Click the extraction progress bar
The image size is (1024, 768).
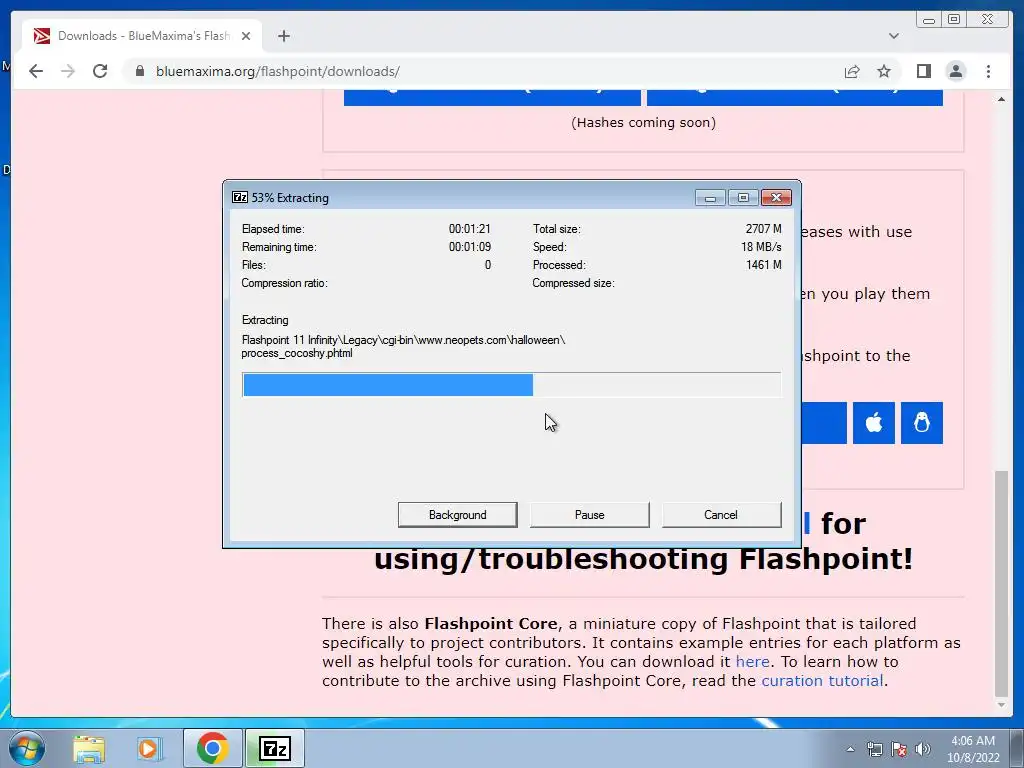511,385
